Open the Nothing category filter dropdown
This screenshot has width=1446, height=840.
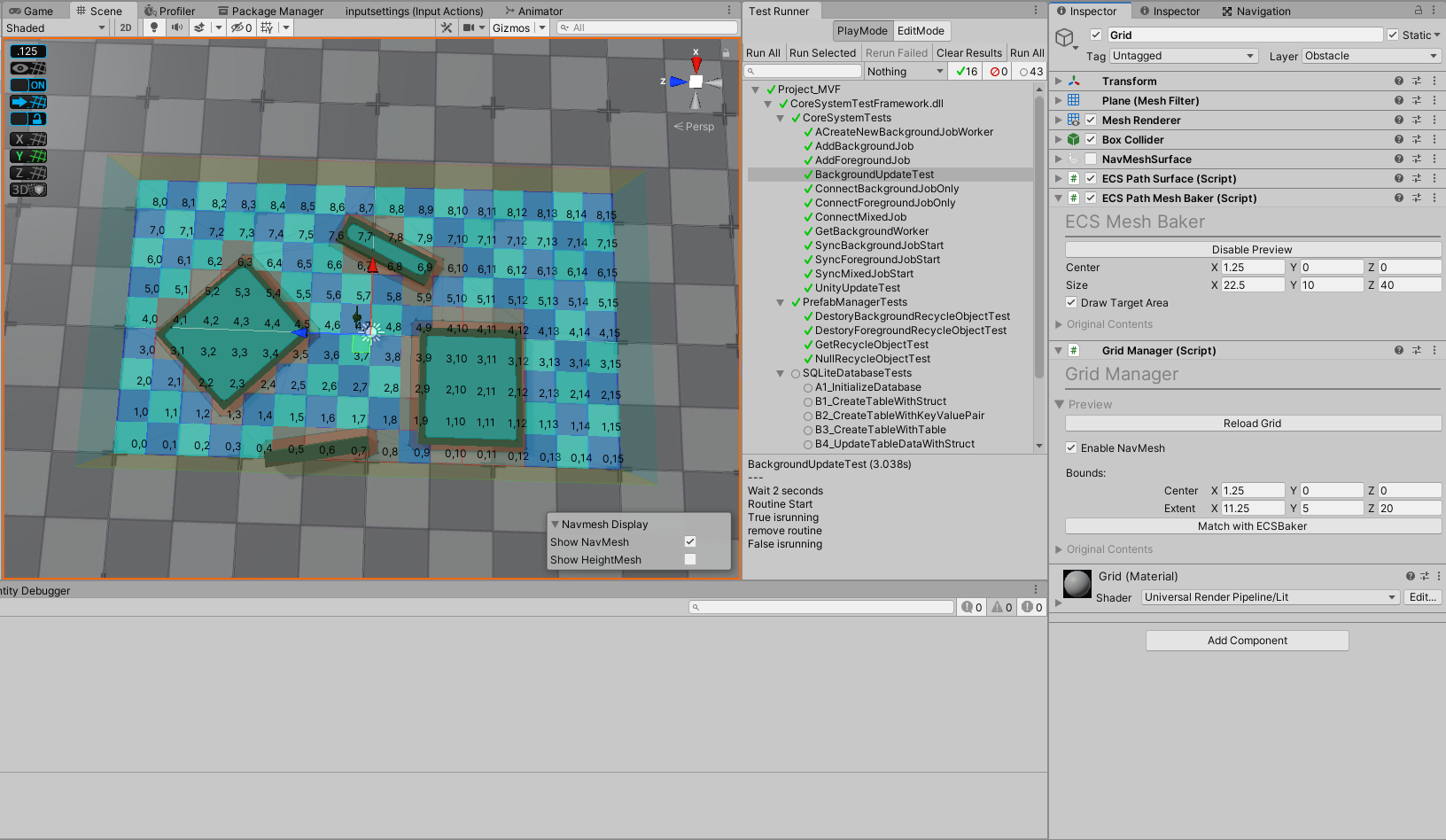906,71
